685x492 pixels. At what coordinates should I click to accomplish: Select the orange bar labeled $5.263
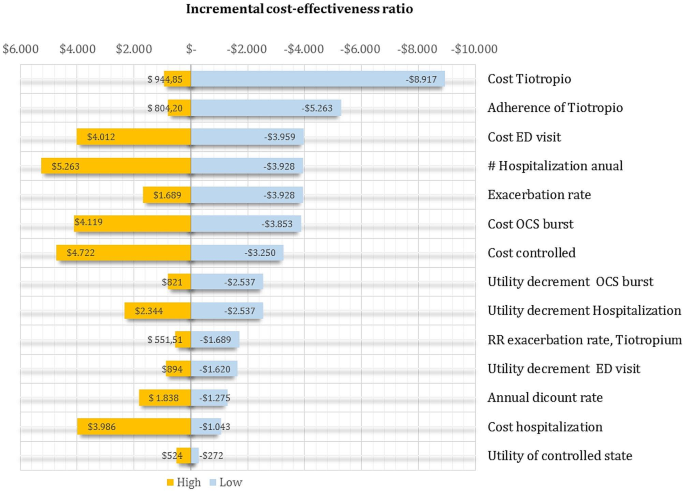[116, 166]
